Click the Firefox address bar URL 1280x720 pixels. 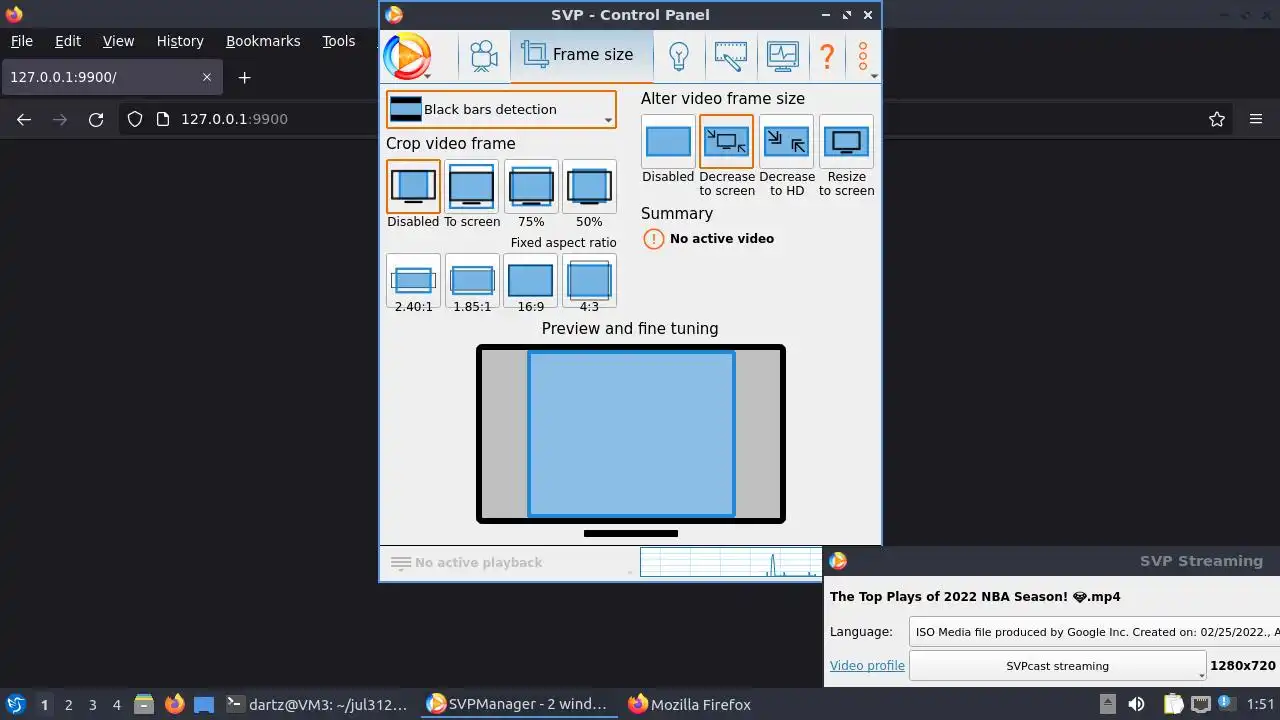point(234,119)
